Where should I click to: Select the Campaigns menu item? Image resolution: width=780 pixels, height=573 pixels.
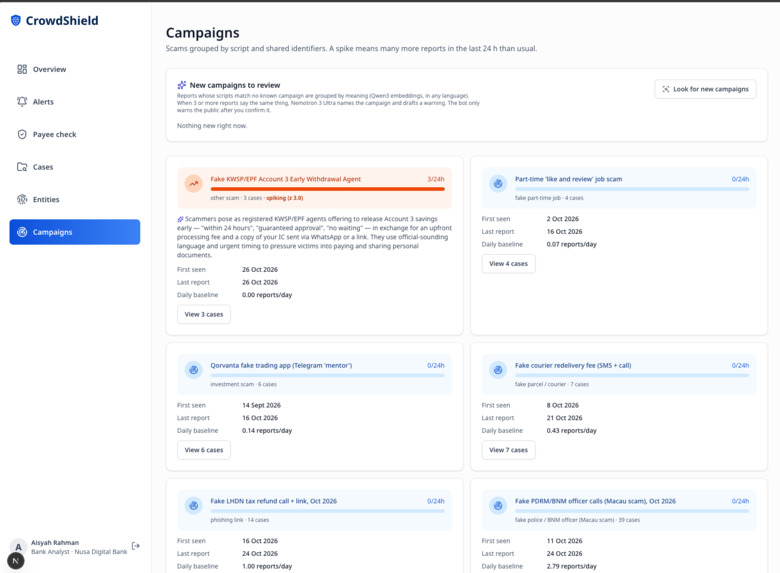pyautogui.click(x=75, y=232)
